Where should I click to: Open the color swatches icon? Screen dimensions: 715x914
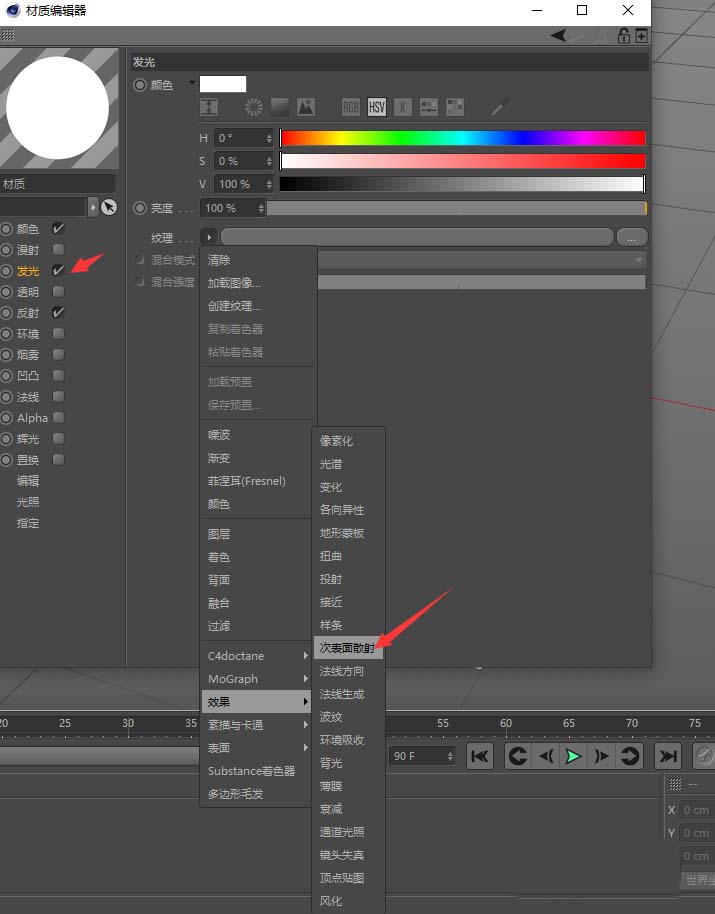pyautogui.click(x=455, y=107)
